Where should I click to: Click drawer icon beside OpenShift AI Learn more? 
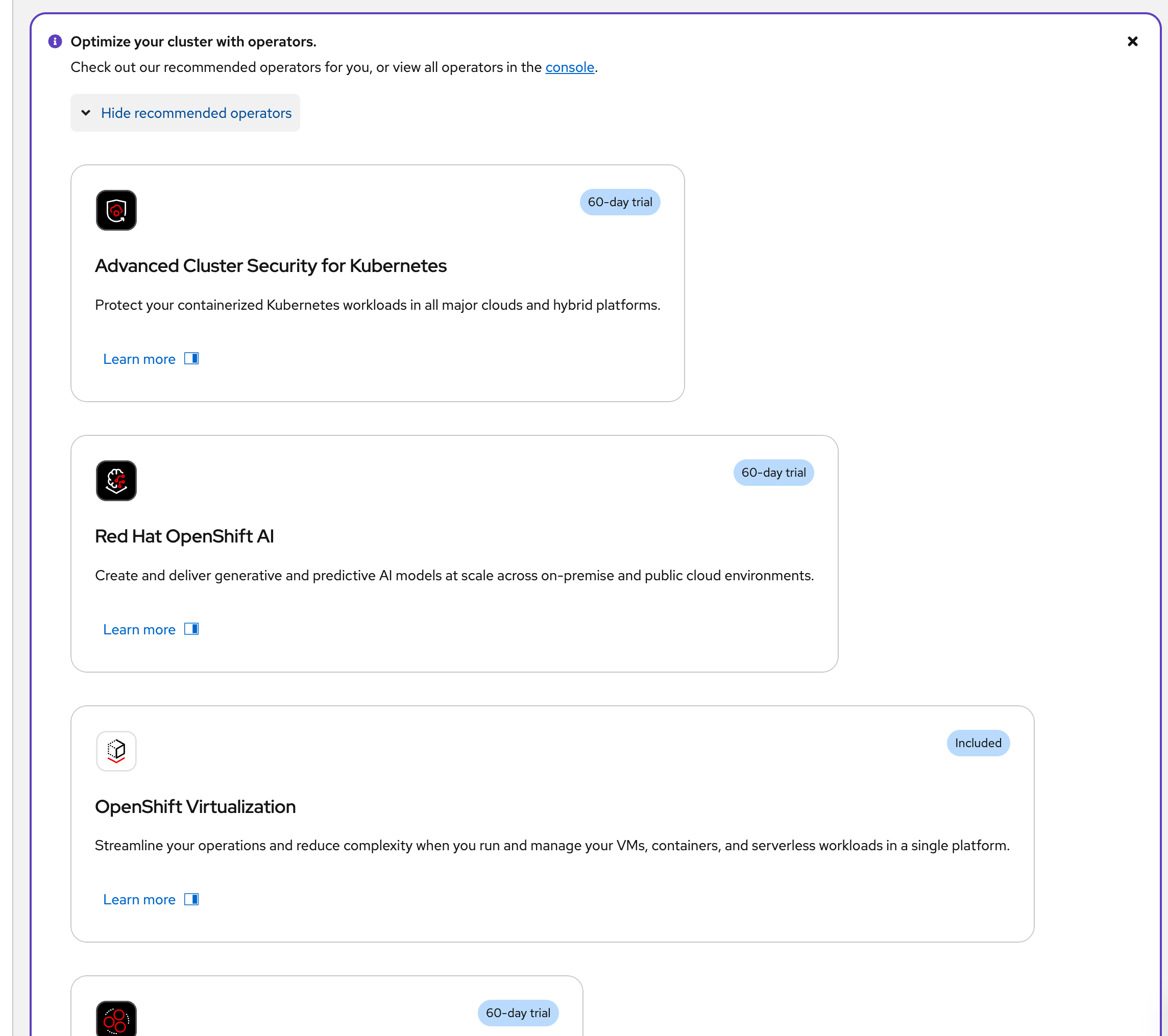pyautogui.click(x=191, y=629)
